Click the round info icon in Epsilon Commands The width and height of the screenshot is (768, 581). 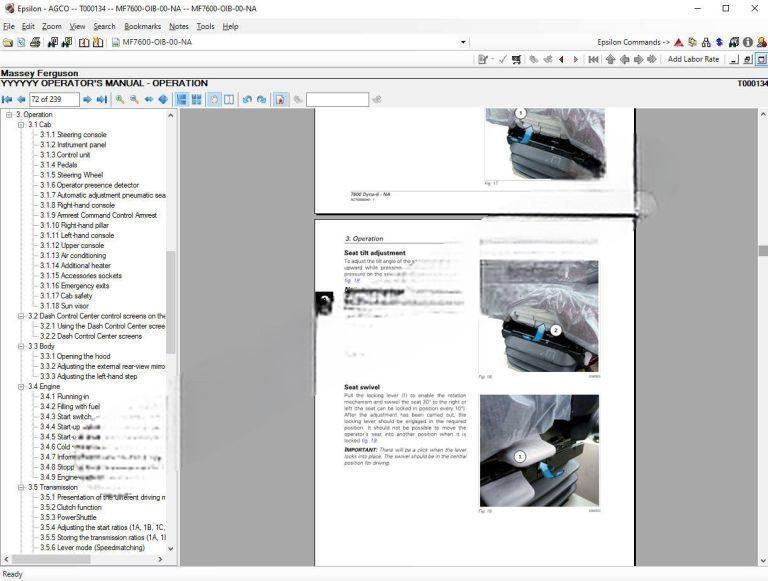click(747, 43)
